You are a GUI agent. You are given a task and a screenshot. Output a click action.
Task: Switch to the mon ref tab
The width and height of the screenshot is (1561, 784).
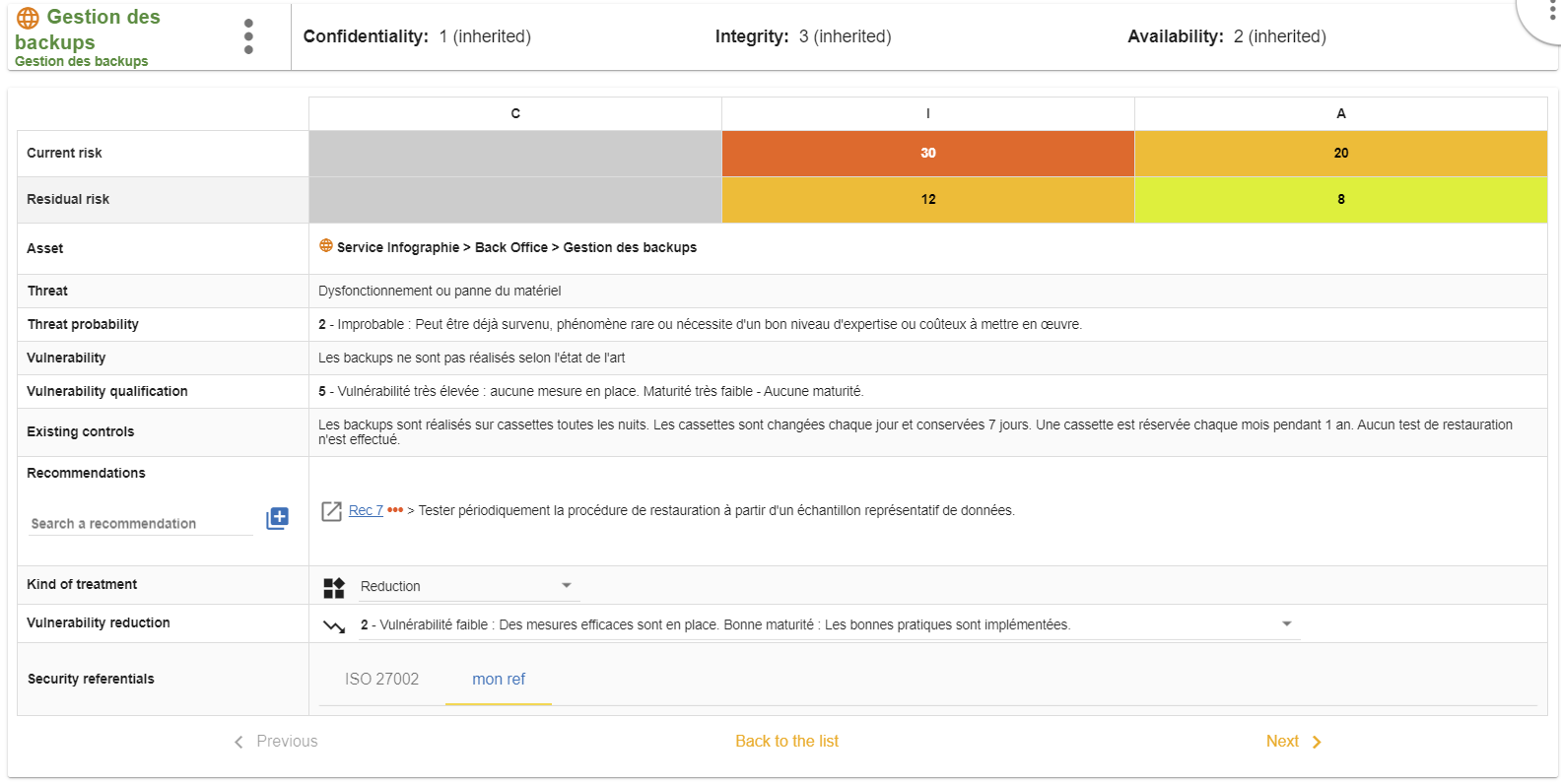pos(499,679)
